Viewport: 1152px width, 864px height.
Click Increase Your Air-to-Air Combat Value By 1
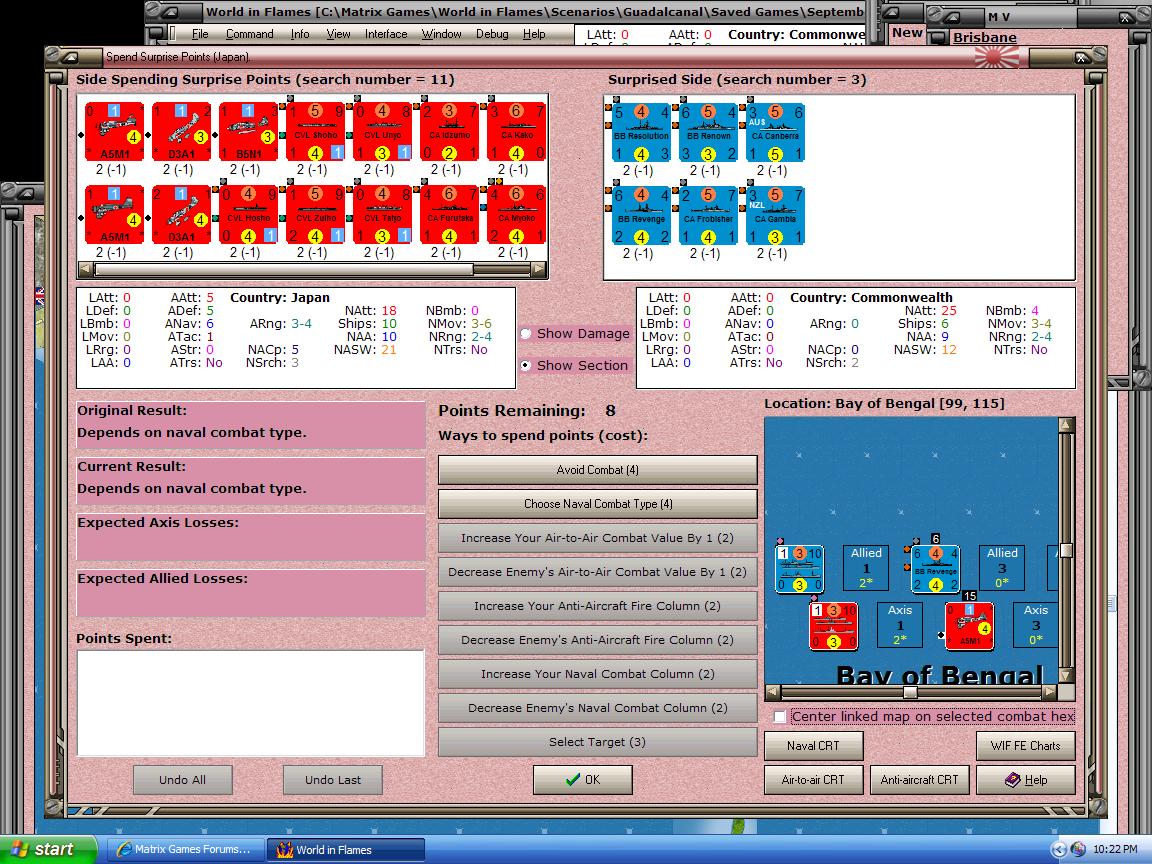597,538
